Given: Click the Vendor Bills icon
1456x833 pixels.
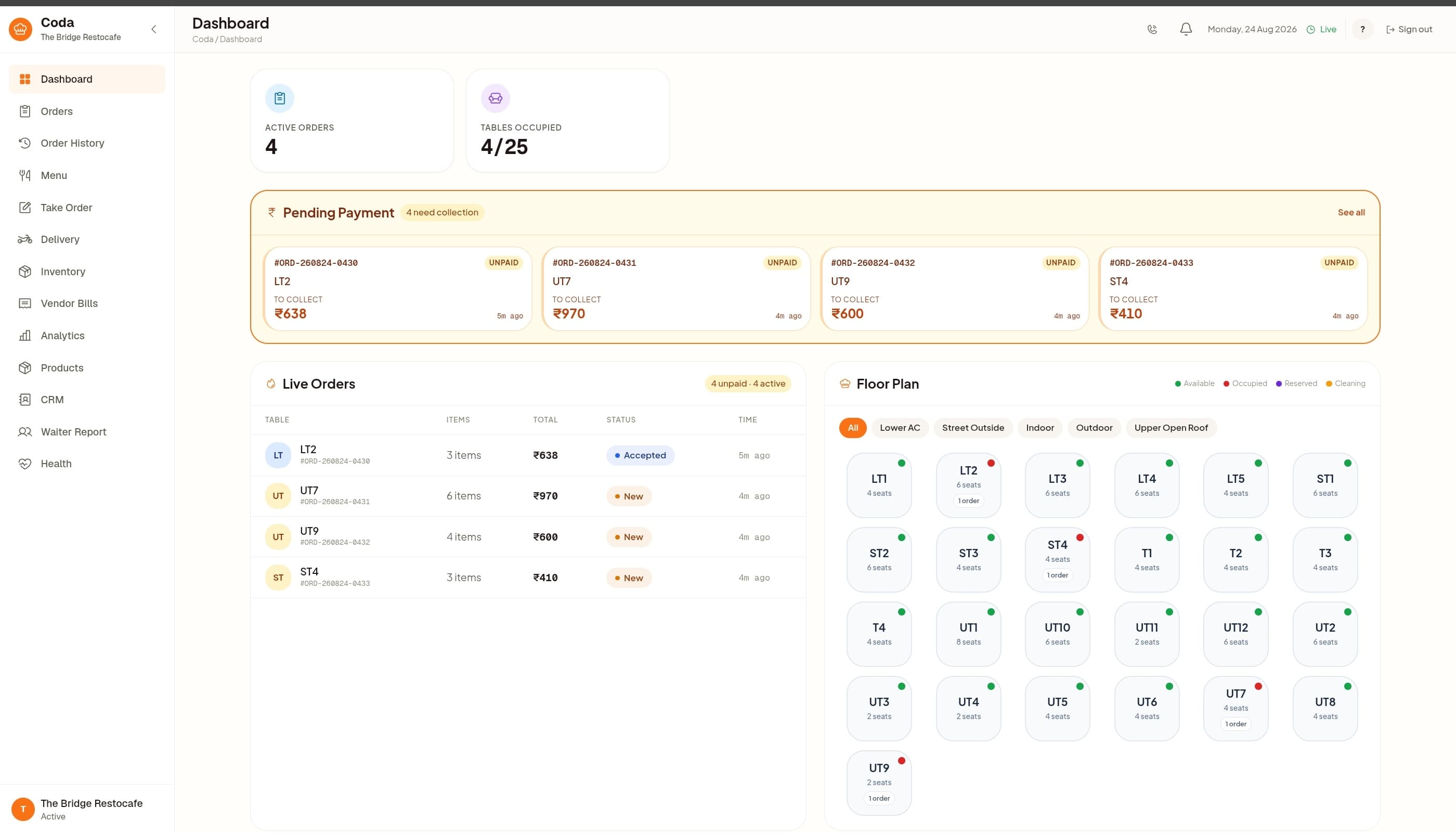Looking at the screenshot, I should [24, 303].
